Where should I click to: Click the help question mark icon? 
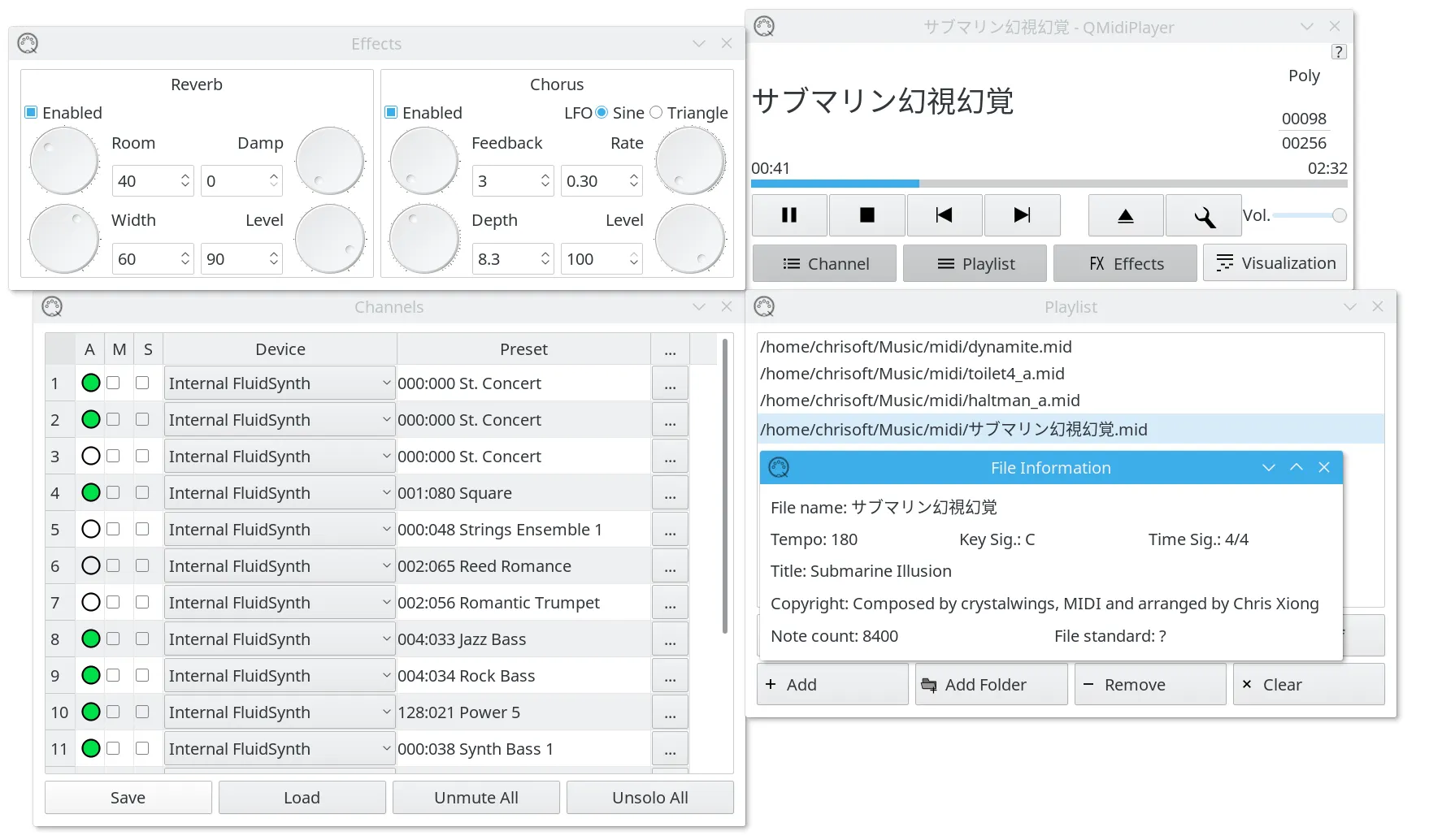tap(1339, 52)
